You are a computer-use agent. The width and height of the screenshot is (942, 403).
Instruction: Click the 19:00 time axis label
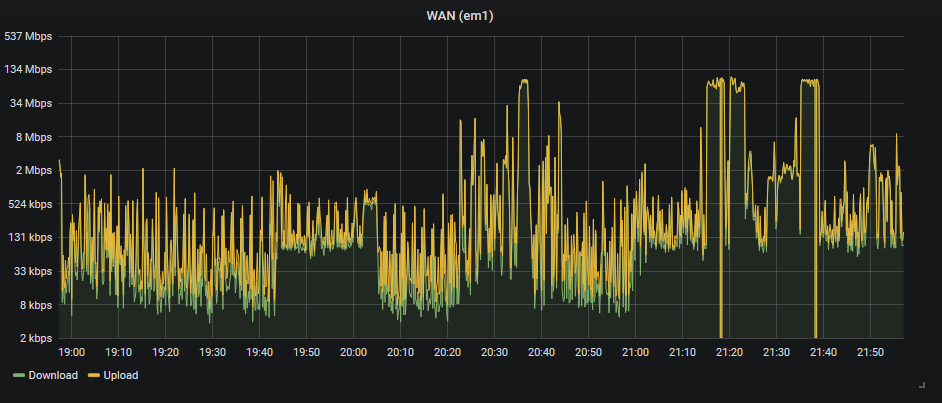click(71, 353)
